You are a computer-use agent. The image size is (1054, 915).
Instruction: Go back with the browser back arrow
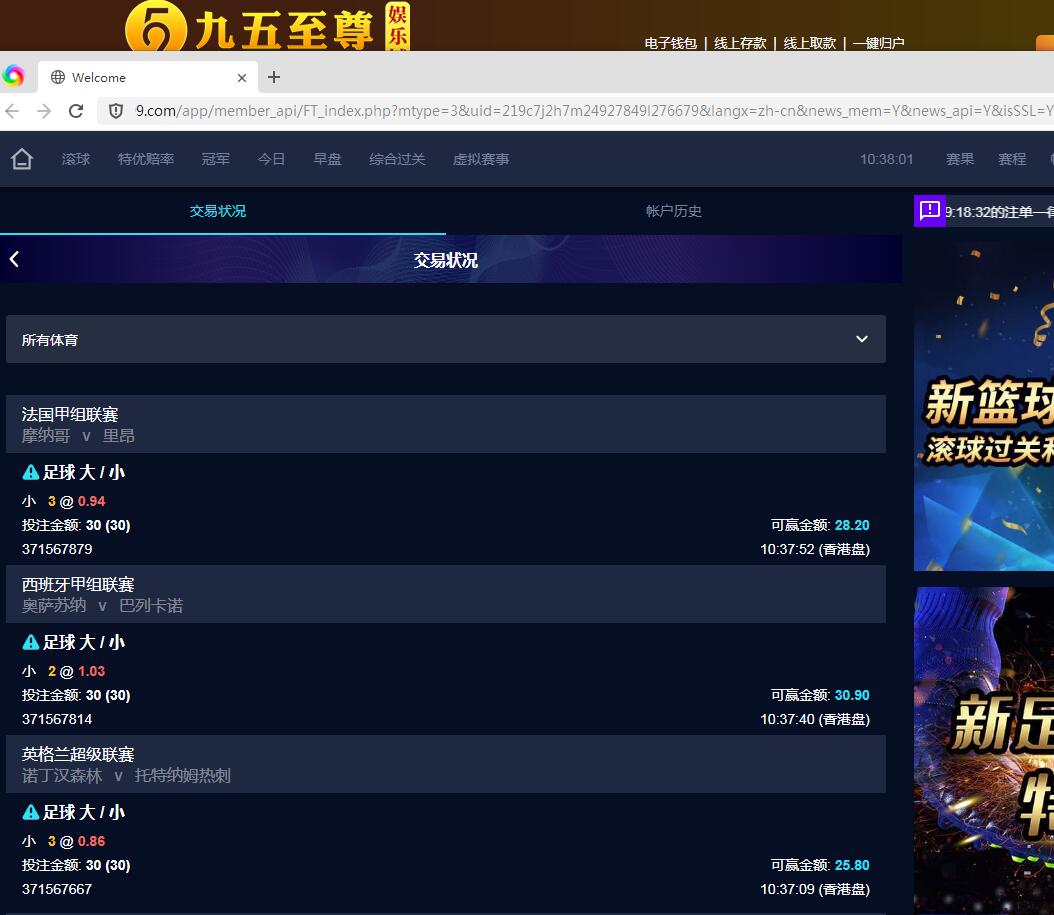[x=12, y=111]
